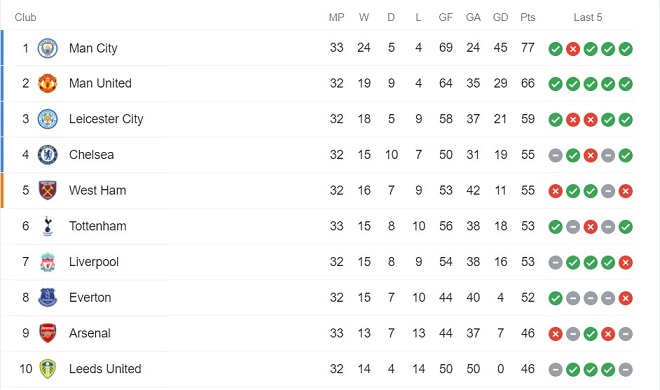The width and height of the screenshot is (660, 390).
Task: Click the Tottenham cockerel crest
Action: click(x=48, y=226)
